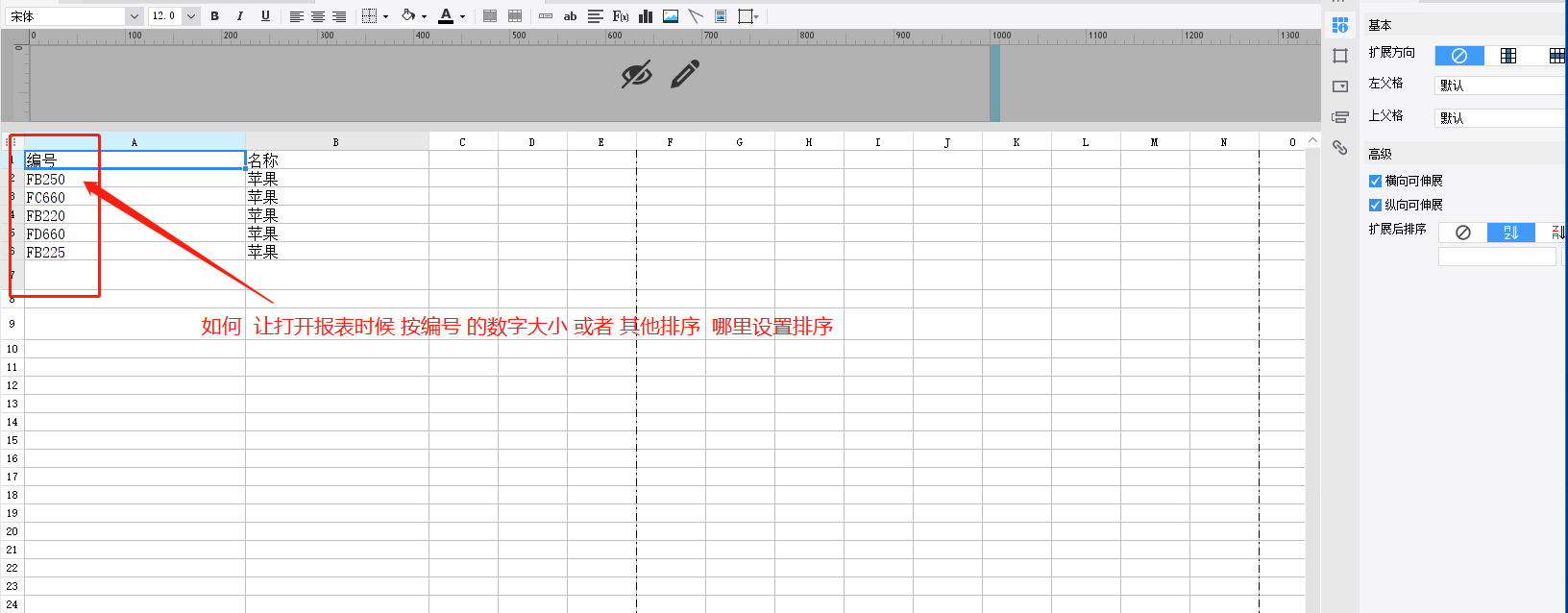
Task: Select column F header
Action: click(671, 142)
